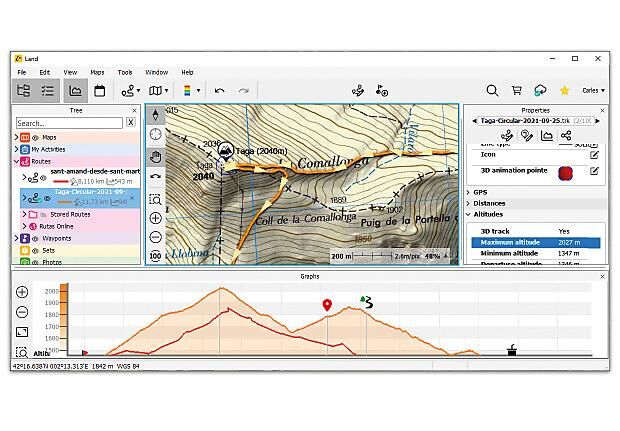Expand the Maps tree node
This screenshot has width=620, height=431.
[x=17, y=137]
